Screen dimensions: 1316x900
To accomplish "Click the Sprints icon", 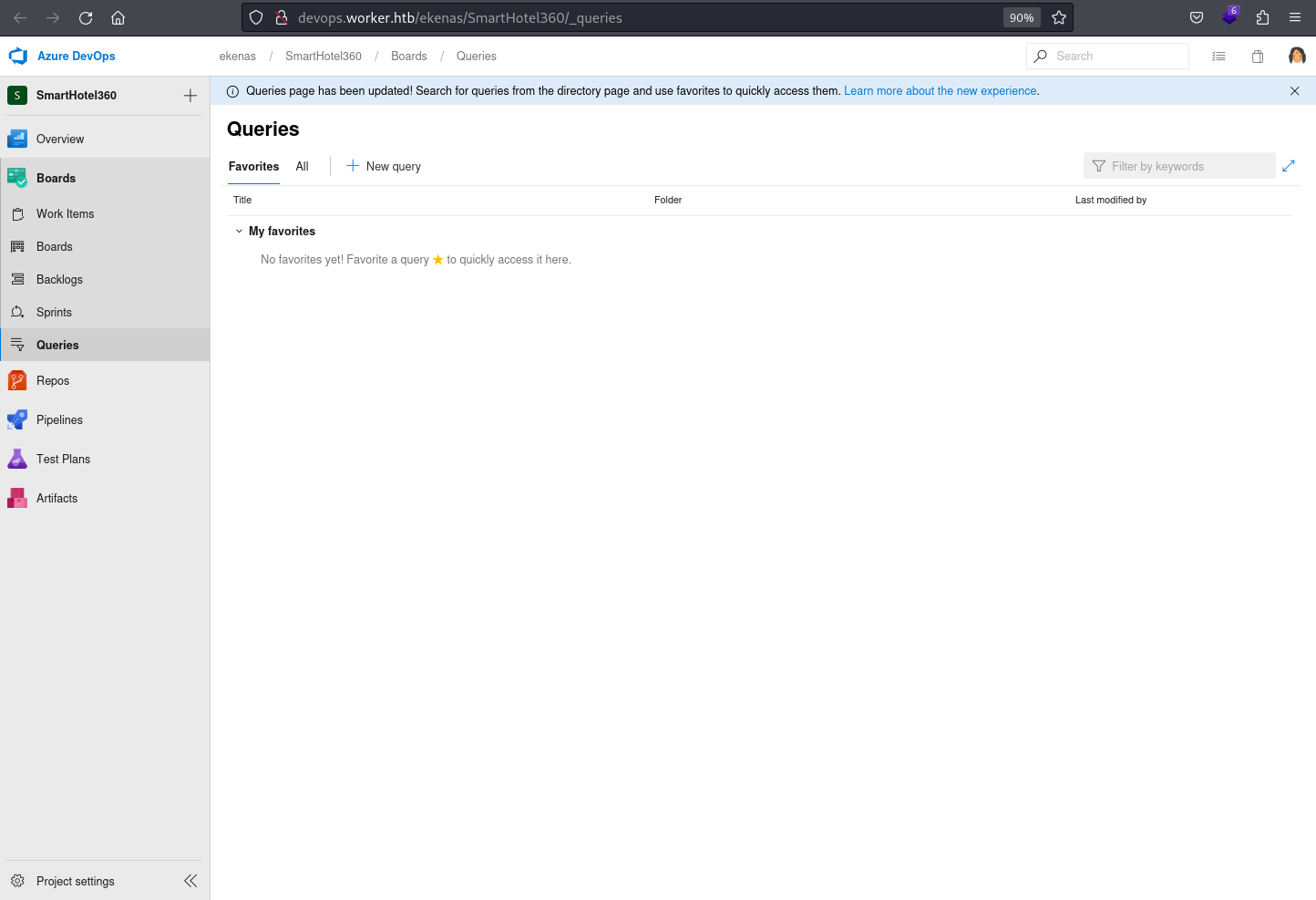I will (x=17, y=312).
